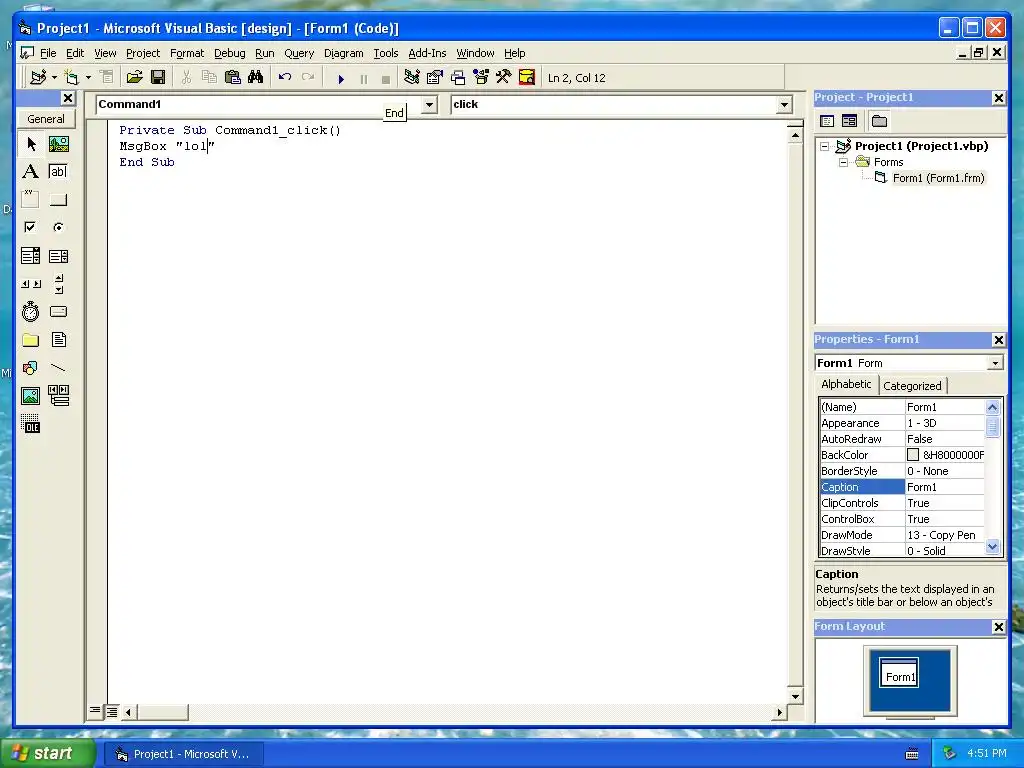Select the OptionButton control tool
Image resolution: width=1024 pixels, height=768 pixels.
(x=59, y=227)
